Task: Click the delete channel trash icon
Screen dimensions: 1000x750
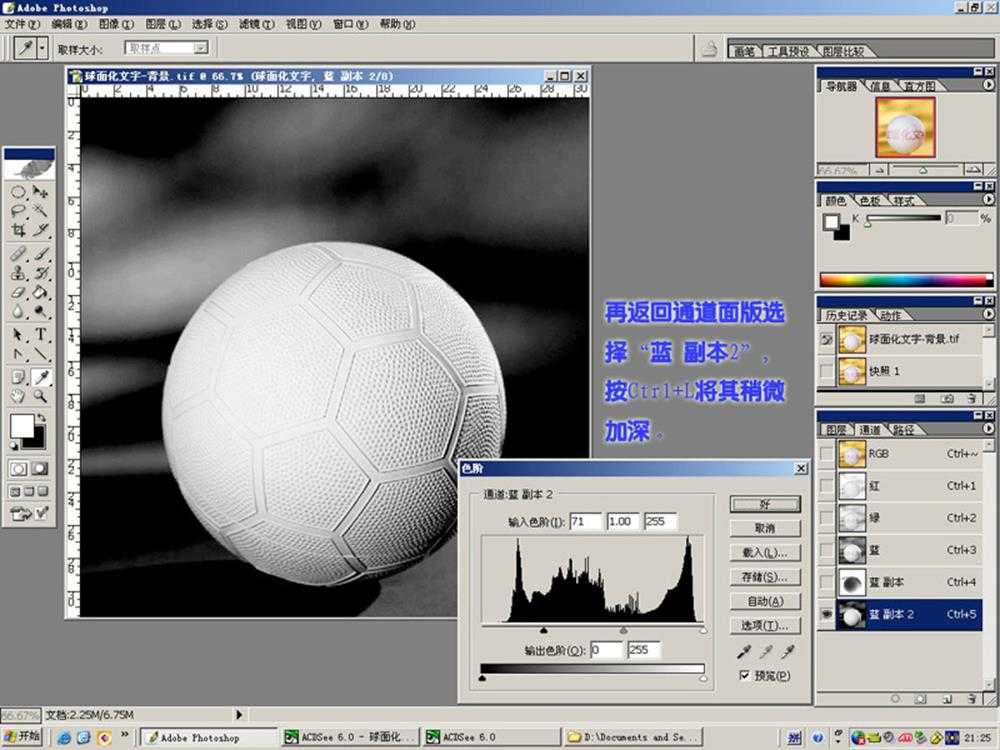Action: tap(971, 699)
